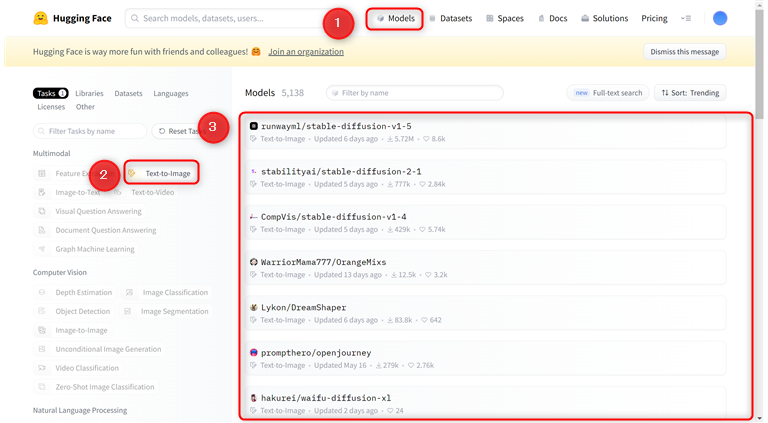Focus the Filter by name field
Screen dimensions: 768x423
tap(415, 93)
